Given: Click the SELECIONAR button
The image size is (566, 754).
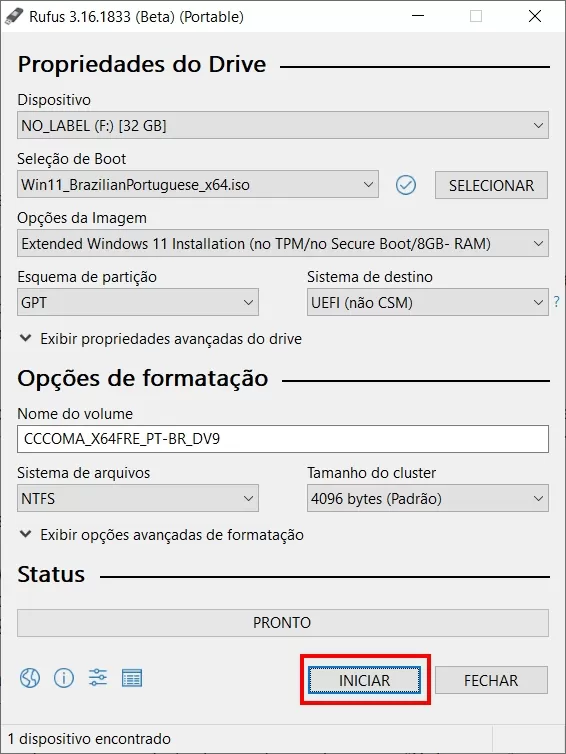Looking at the screenshot, I should 491,185.
